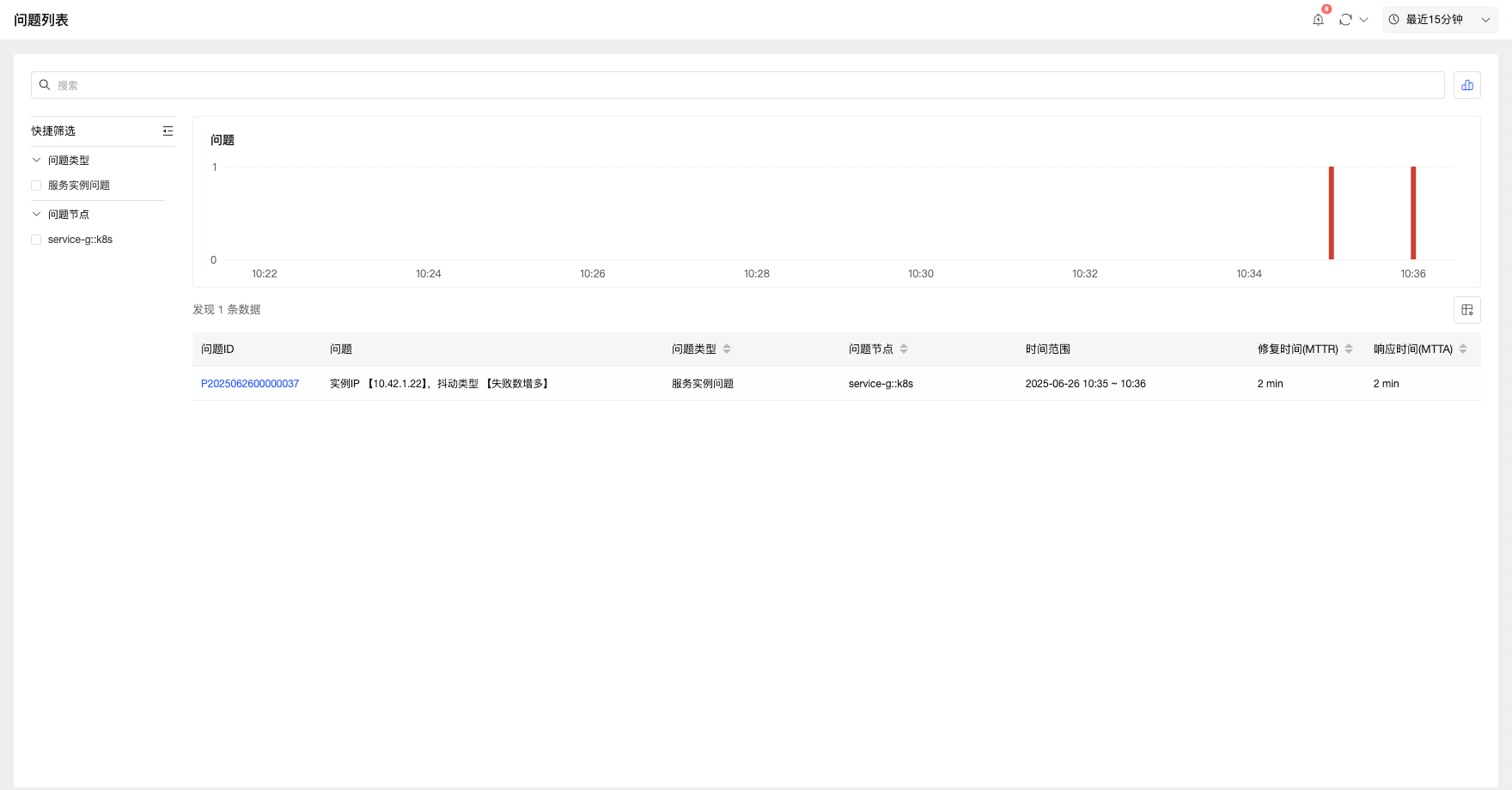Viewport: 1512px width, 790px height.
Task: Open the chart toggle icon beside search
Action: (1466, 85)
